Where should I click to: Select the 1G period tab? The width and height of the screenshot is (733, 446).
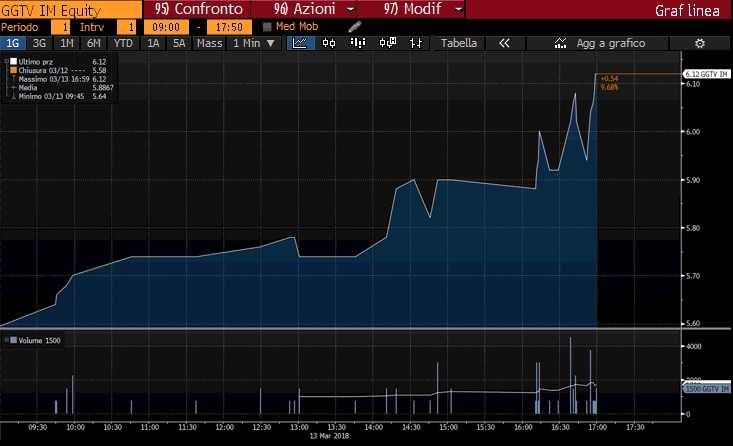[x=13, y=44]
